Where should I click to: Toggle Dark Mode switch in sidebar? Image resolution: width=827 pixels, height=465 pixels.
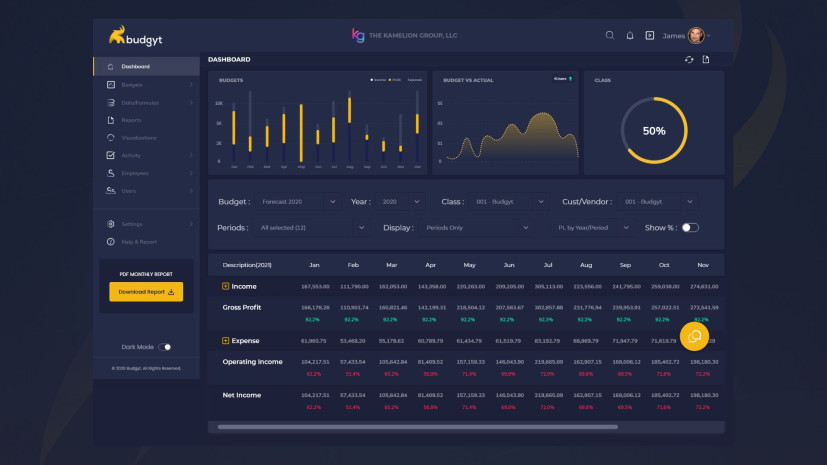point(165,347)
